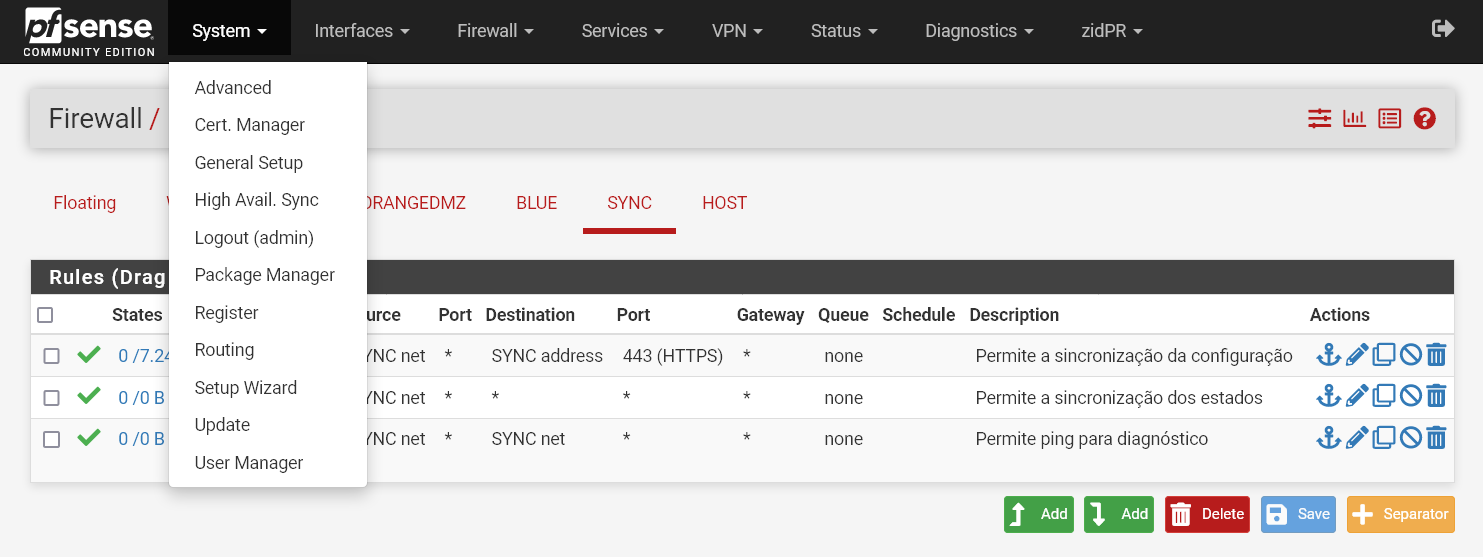The image size is (1483, 557).
Task: Choose Package Manager from System menu
Action: point(264,275)
